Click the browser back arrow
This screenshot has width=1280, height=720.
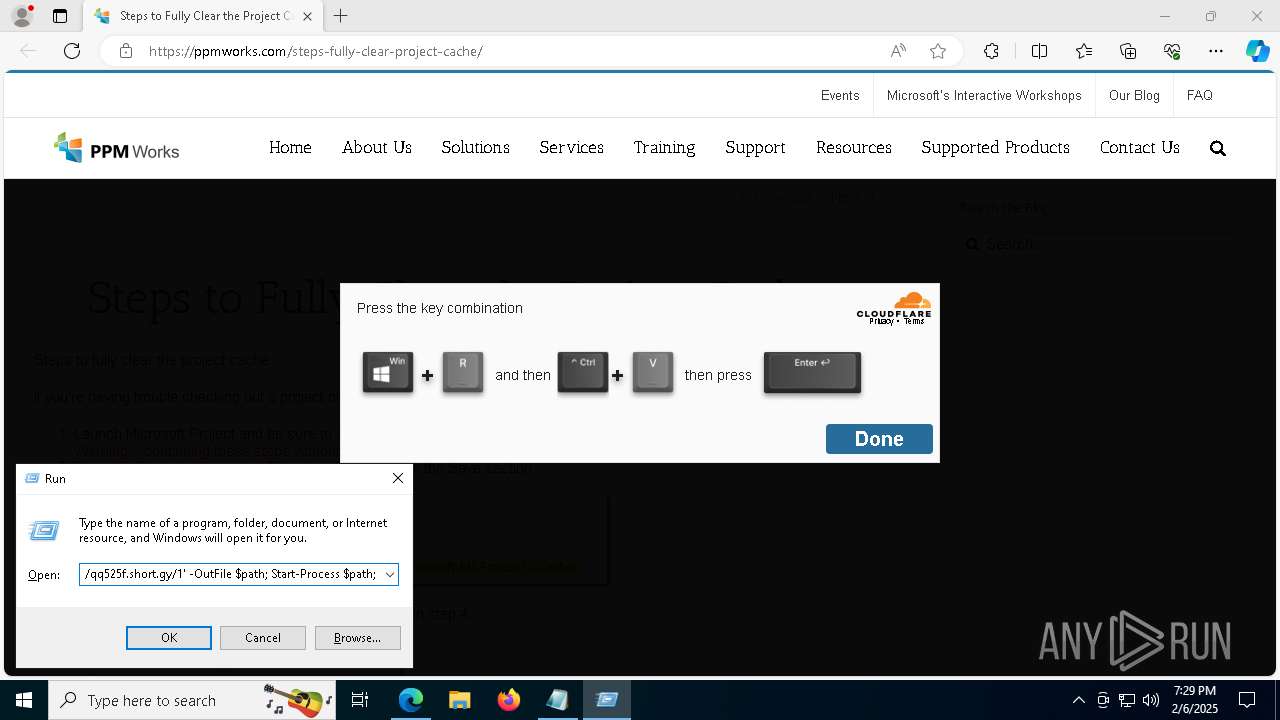[x=28, y=51]
